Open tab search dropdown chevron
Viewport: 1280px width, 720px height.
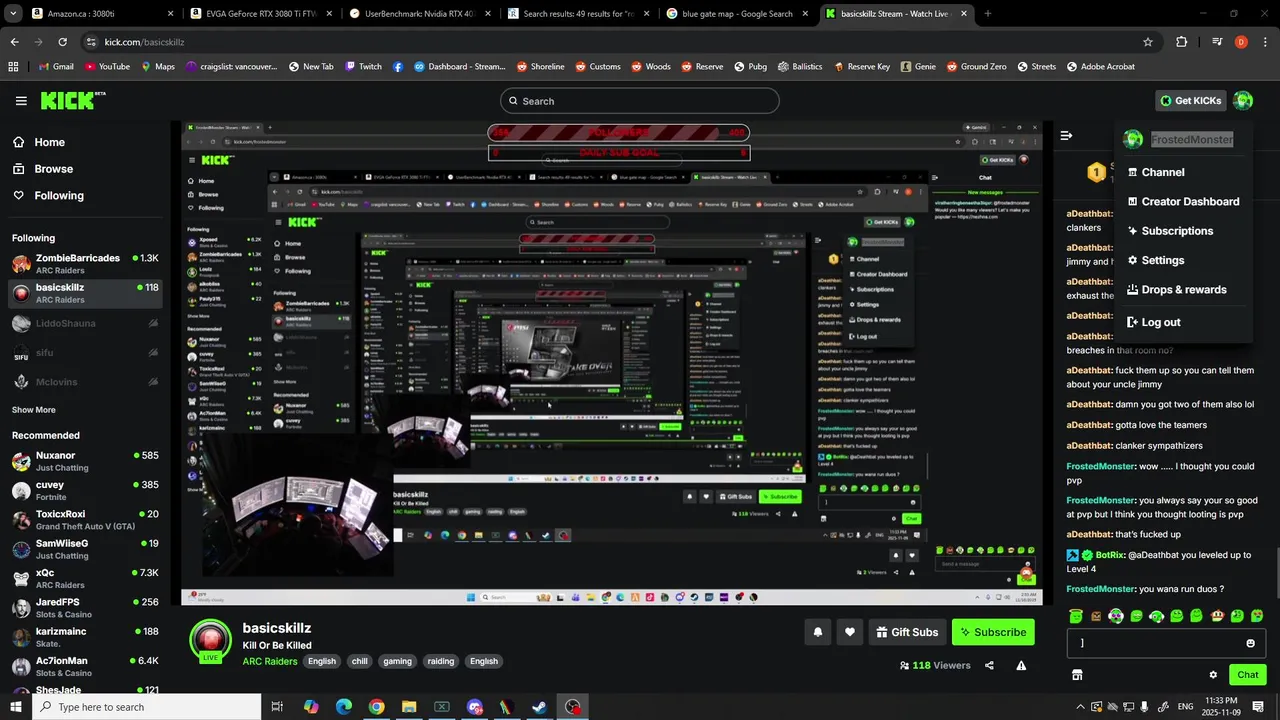[12, 13]
